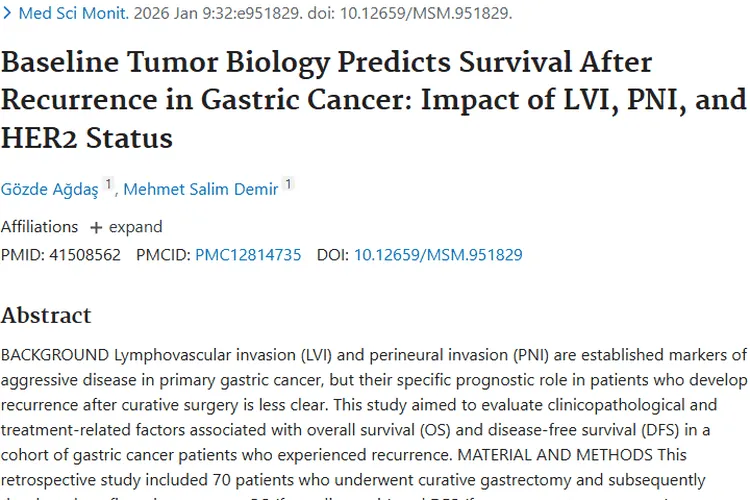Click affiliation superscript after Mehmet Salim Demir
This screenshot has height=500, width=750.
click(x=288, y=184)
